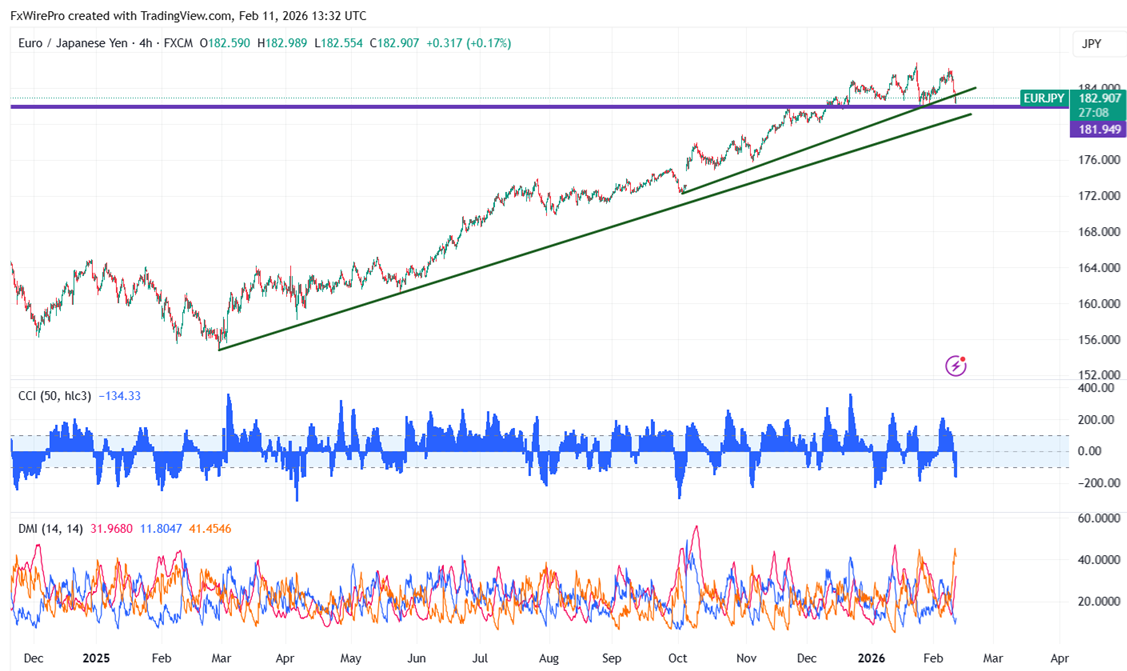Viewport: 1127px width, 671px height.
Task: Click the Oct label on the time axis
Action: pyautogui.click(x=677, y=658)
